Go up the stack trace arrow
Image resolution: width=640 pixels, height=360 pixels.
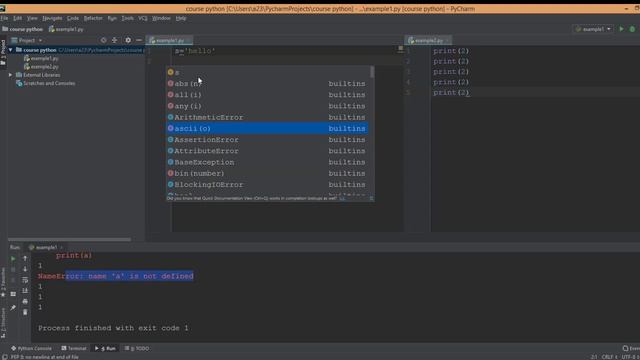[25, 258]
